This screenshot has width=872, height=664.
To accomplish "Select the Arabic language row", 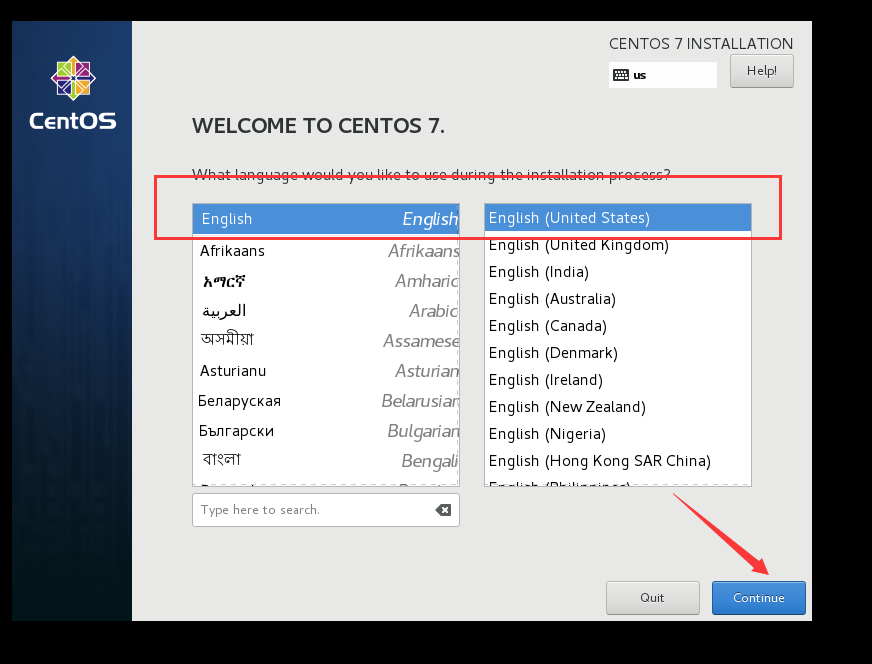I will tap(326, 311).
